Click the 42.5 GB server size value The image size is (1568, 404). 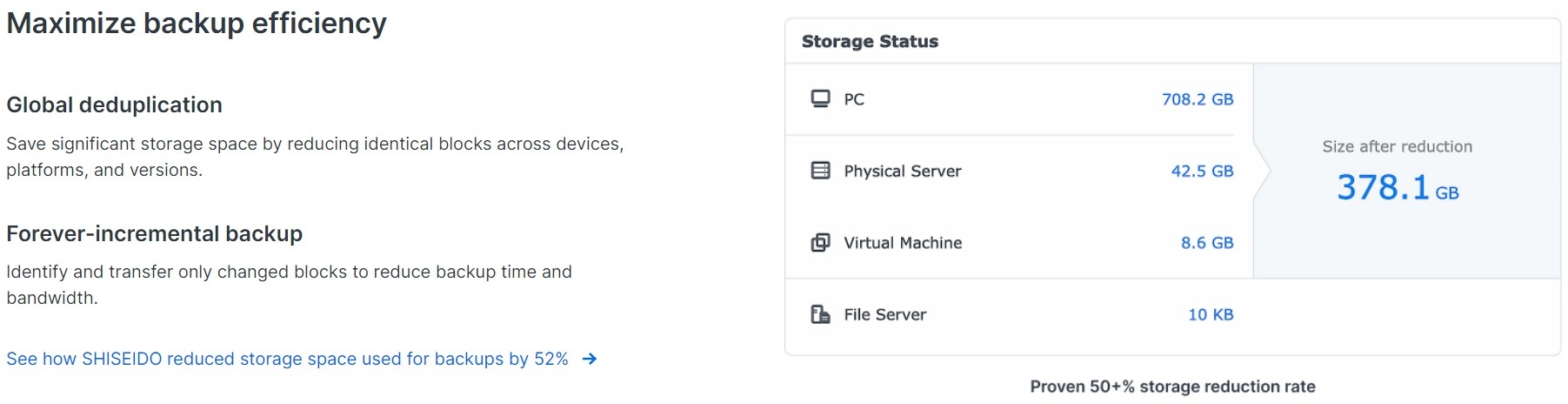[x=1202, y=172]
